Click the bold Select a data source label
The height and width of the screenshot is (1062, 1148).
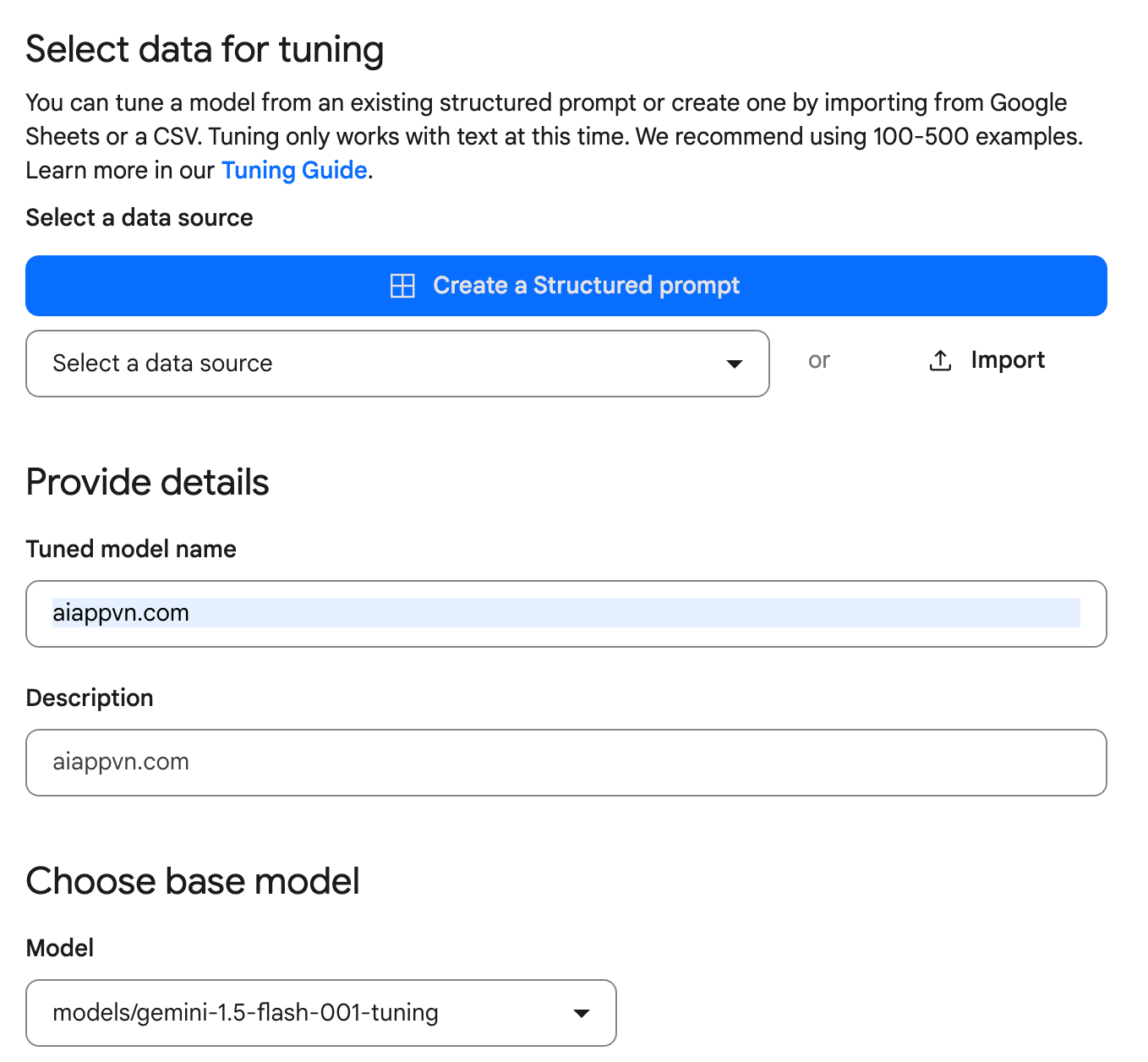139,218
